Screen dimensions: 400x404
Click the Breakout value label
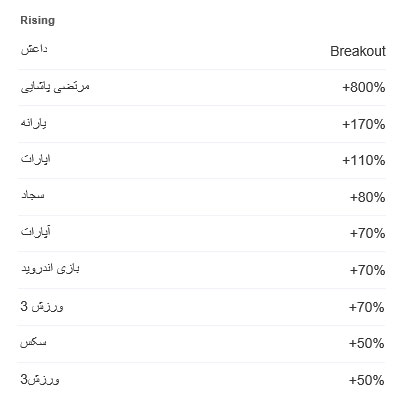click(x=358, y=51)
